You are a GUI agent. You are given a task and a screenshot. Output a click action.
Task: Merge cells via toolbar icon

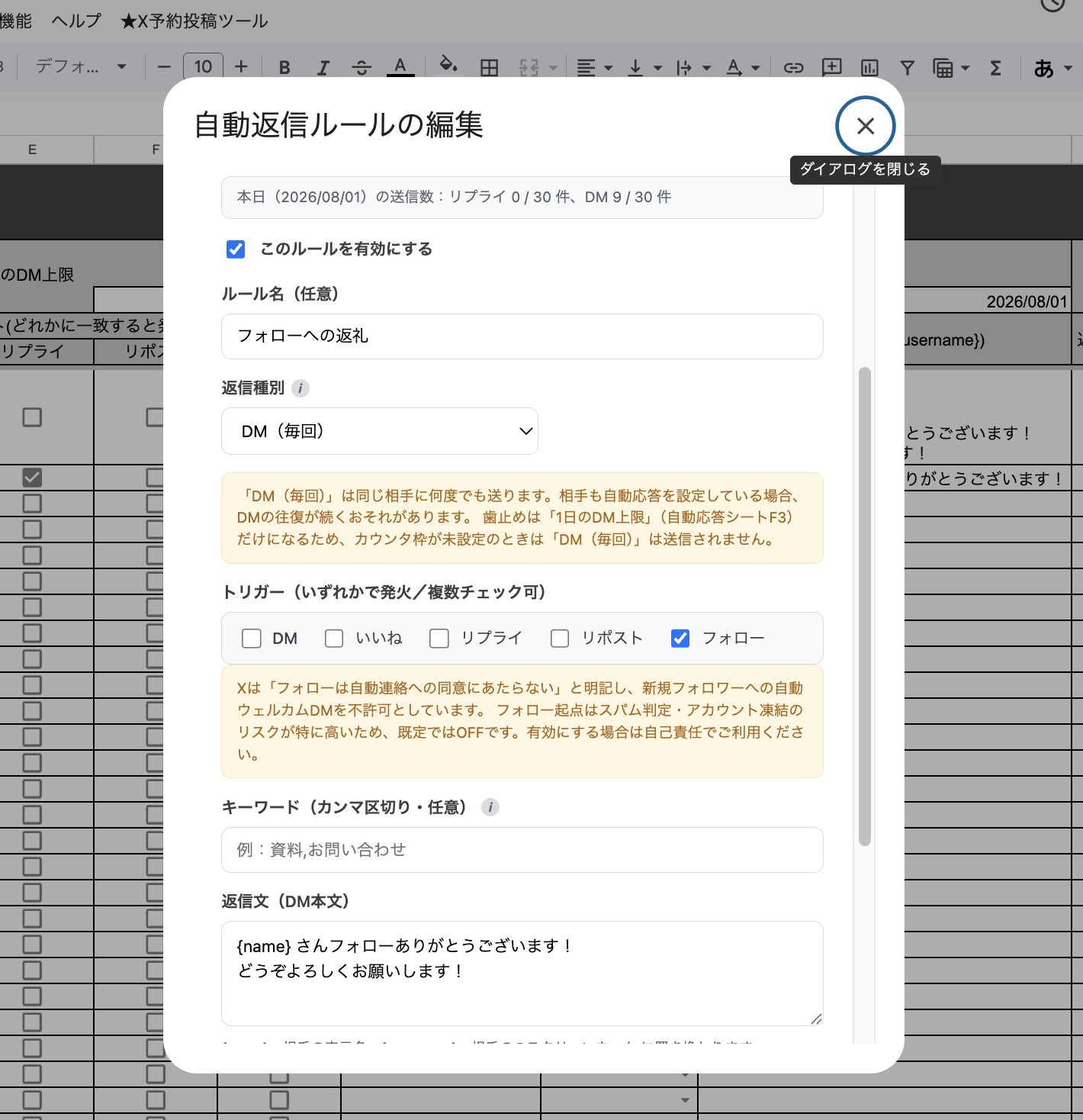529,68
